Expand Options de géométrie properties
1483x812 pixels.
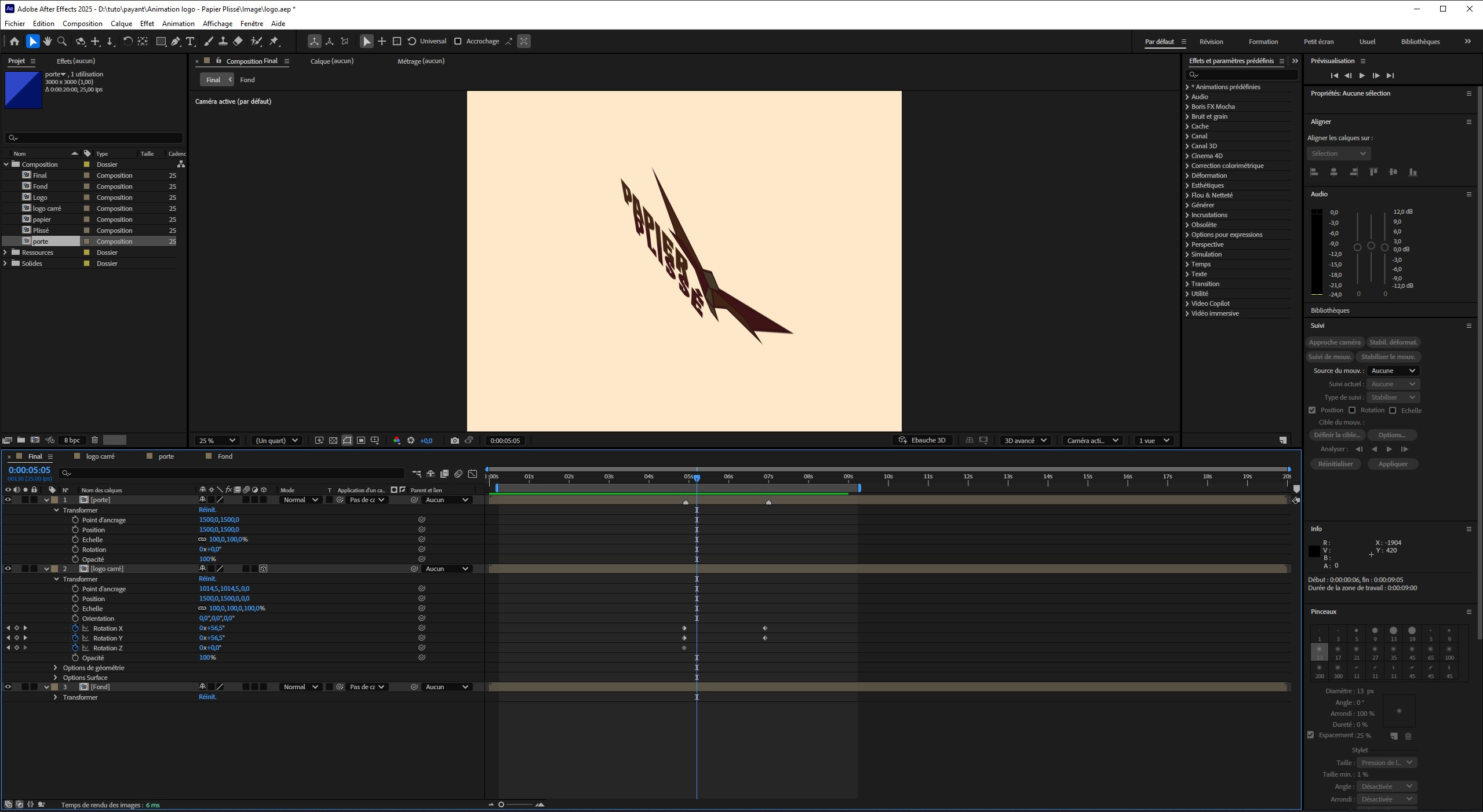[56, 668]
